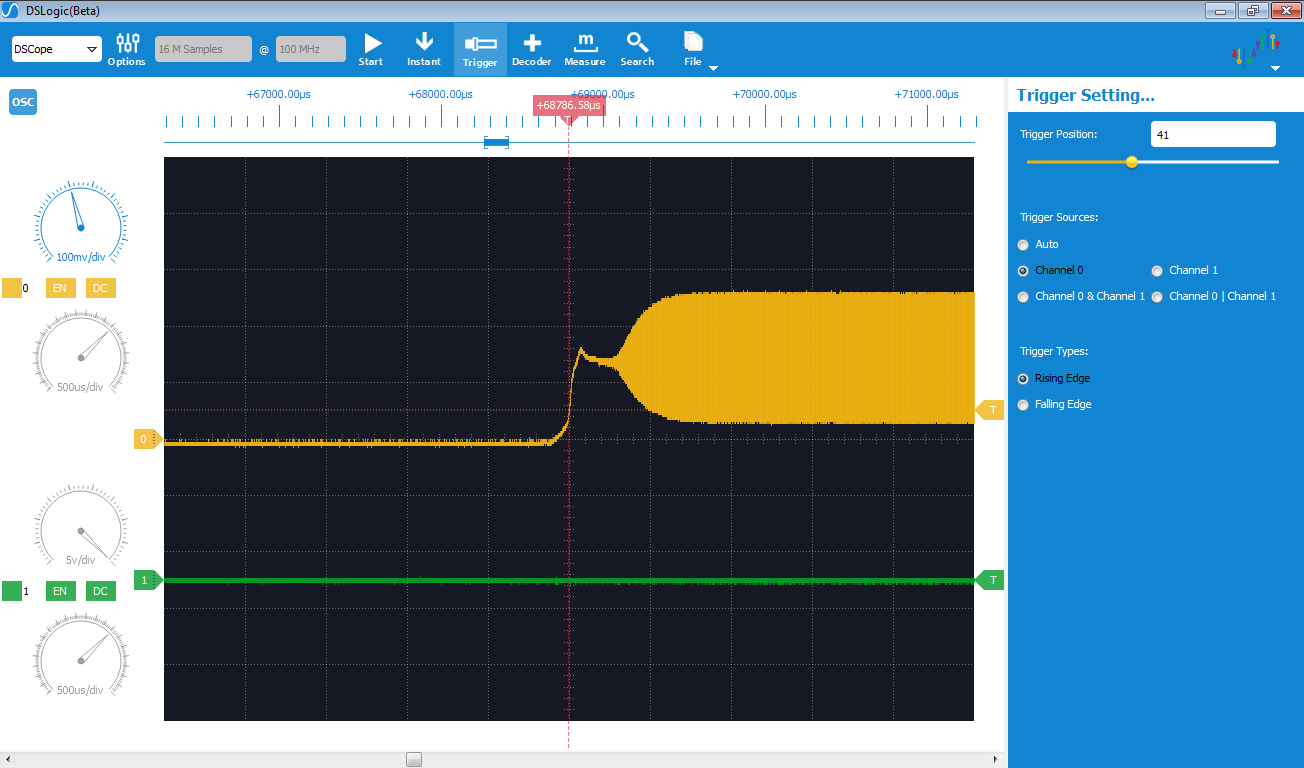
Task: Open the Search magnifier tool
Action: [x=637, y=49]
